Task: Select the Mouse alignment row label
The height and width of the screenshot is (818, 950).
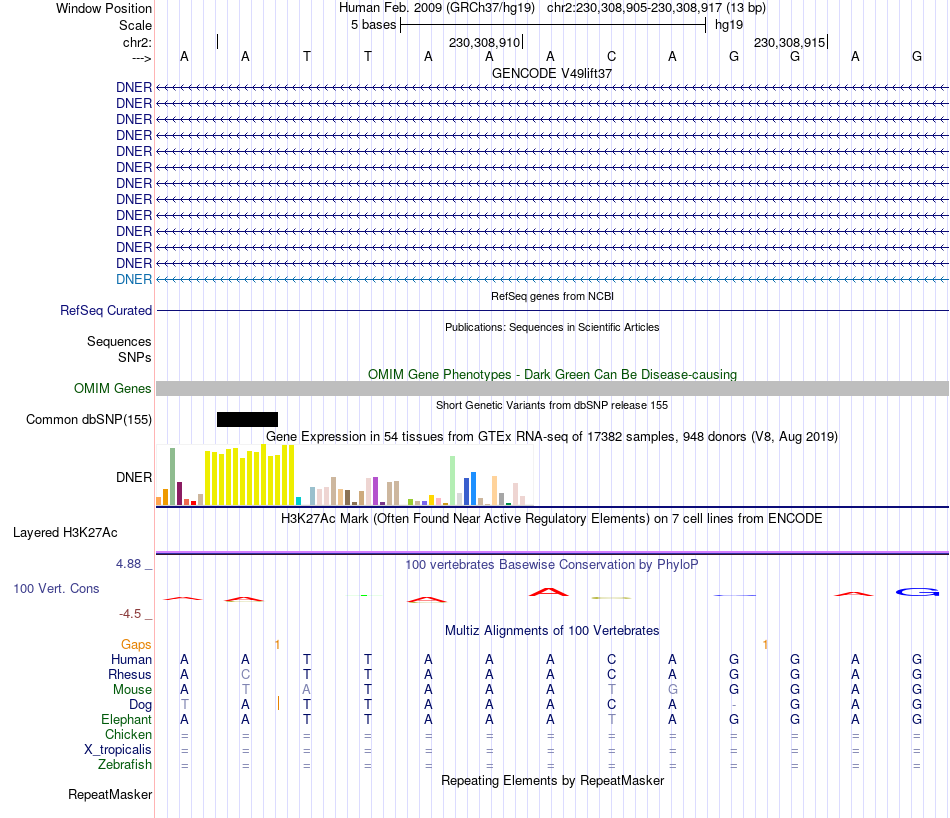Action: pos(132,690)
